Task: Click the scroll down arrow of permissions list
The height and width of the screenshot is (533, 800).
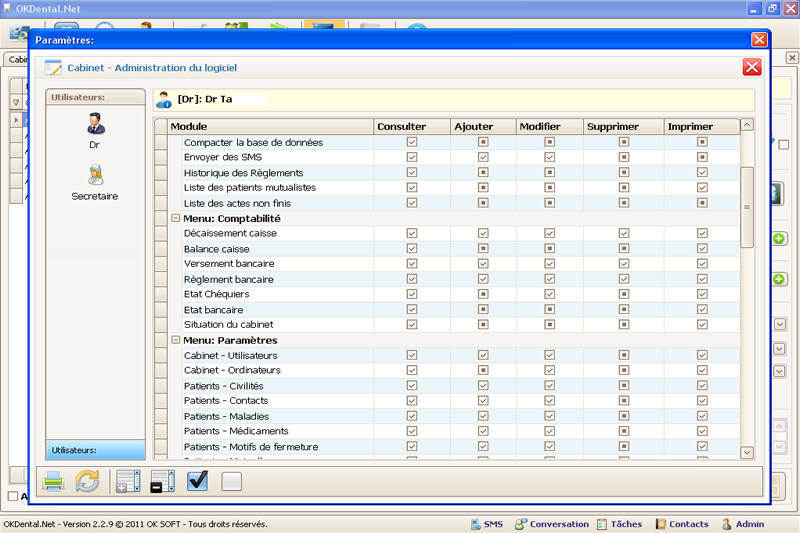Action: coord(747,452)
